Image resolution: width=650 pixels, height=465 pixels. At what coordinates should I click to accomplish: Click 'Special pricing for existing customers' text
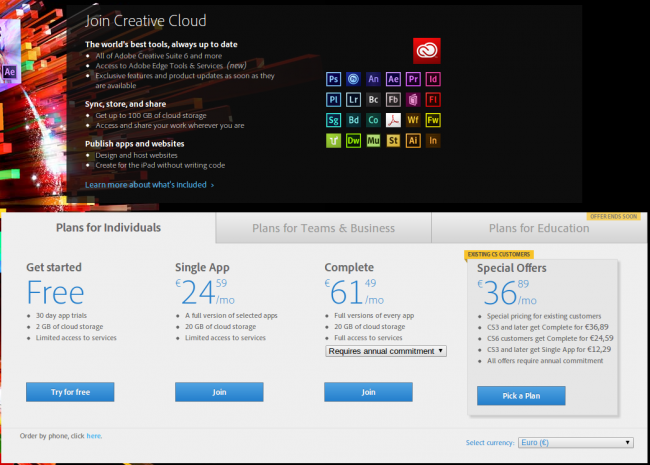tap(544, 316)
